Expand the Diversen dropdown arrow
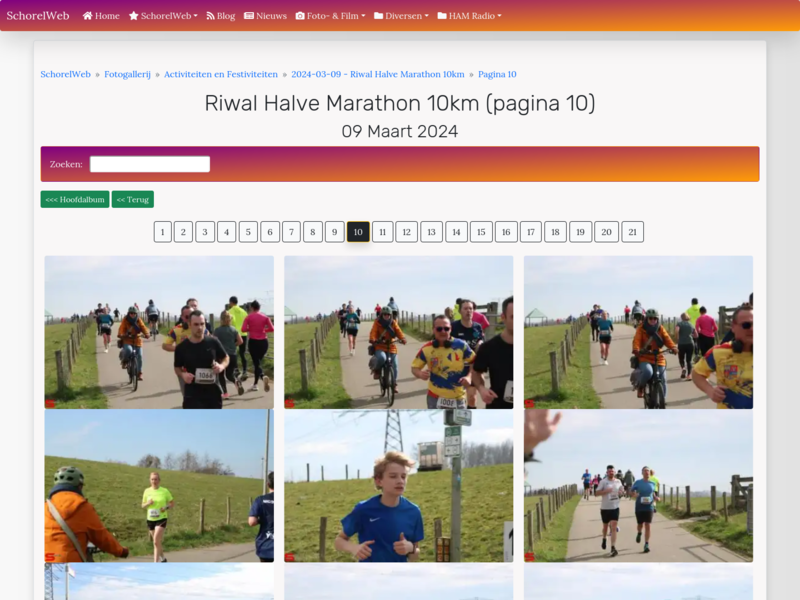This screenshot has width=800, height=600. click(x=427, y=16)
